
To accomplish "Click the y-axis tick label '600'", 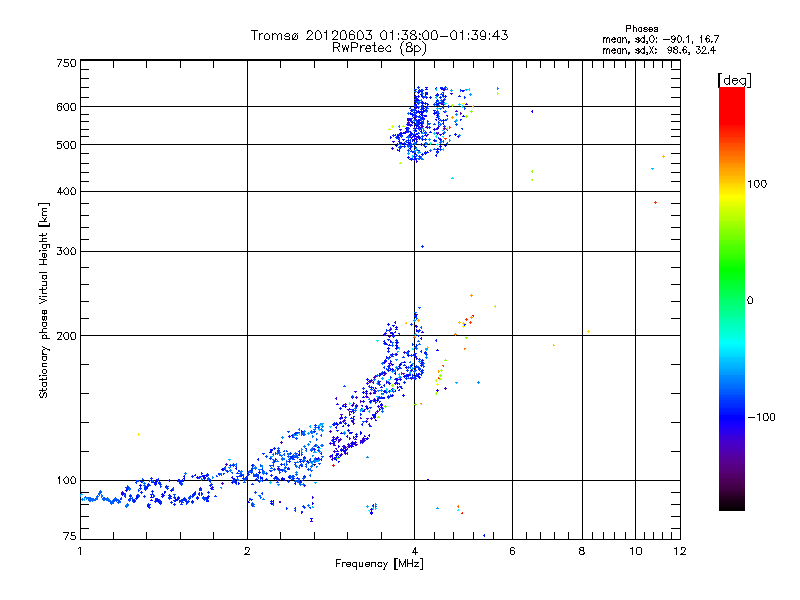I will click(66, 107).
